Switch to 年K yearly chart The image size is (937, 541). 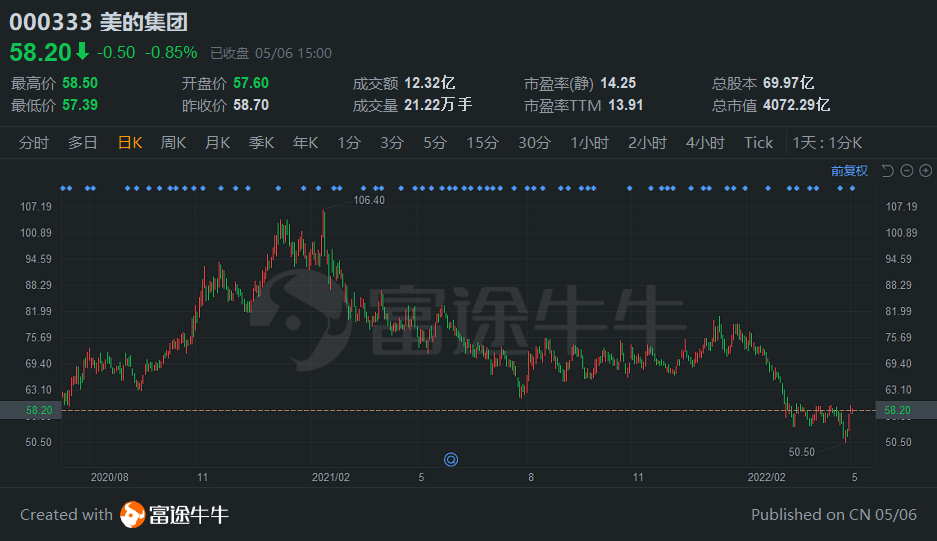click(x=305, y=143)
